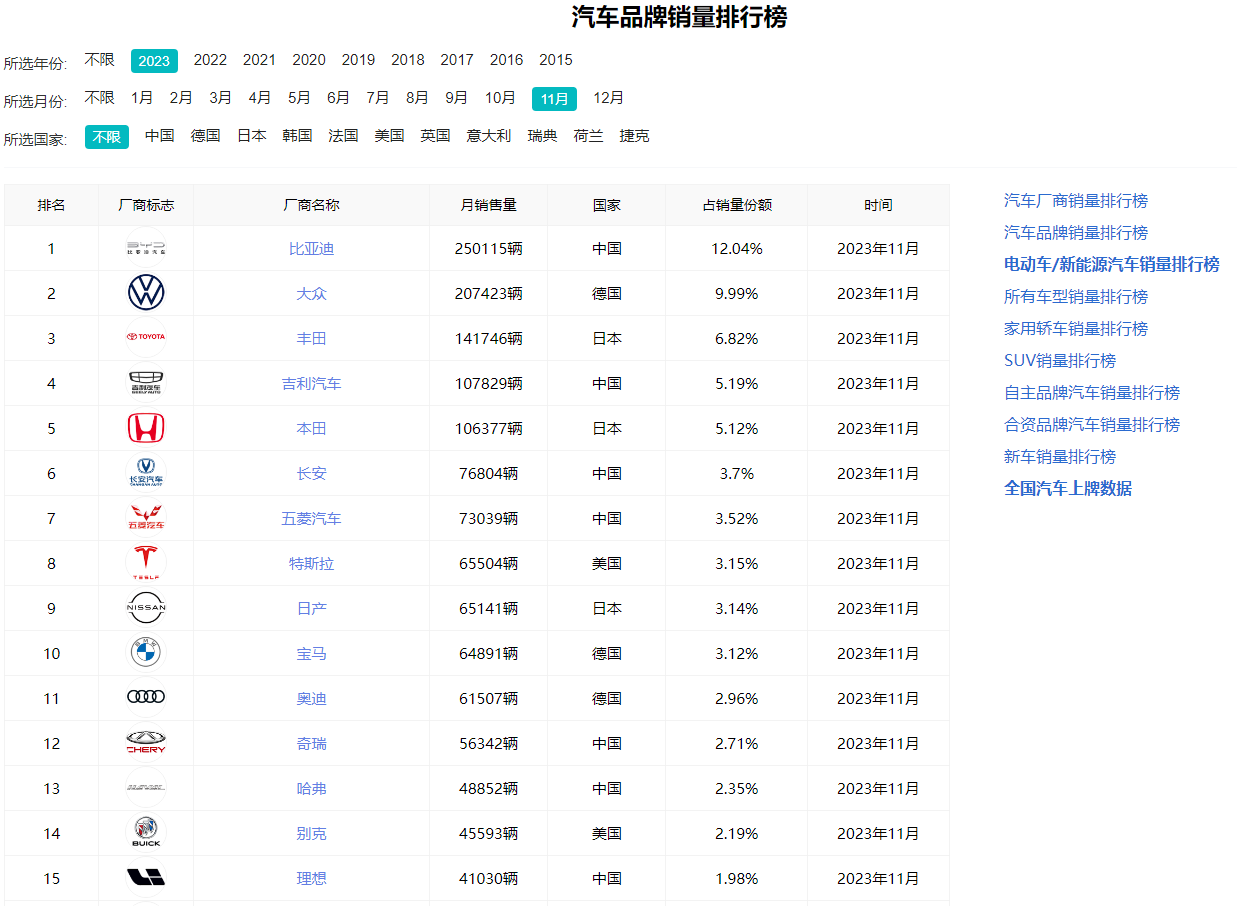Choose 不限 in the year filter
1237x906 pixels.
(x=99, y=60)
